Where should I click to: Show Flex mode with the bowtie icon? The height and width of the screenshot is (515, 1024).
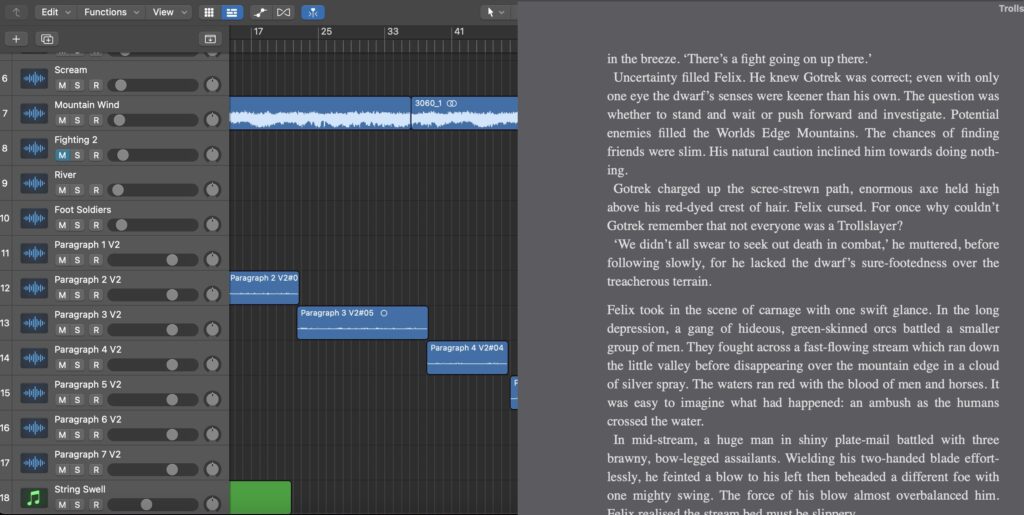click(x=283, y=12)
